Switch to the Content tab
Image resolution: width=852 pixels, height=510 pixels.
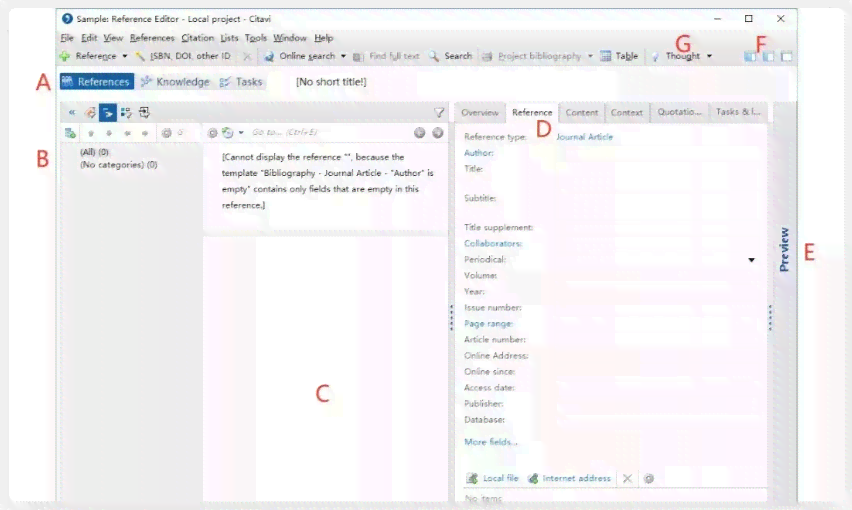pyautogui.click(x=581, y=112)
